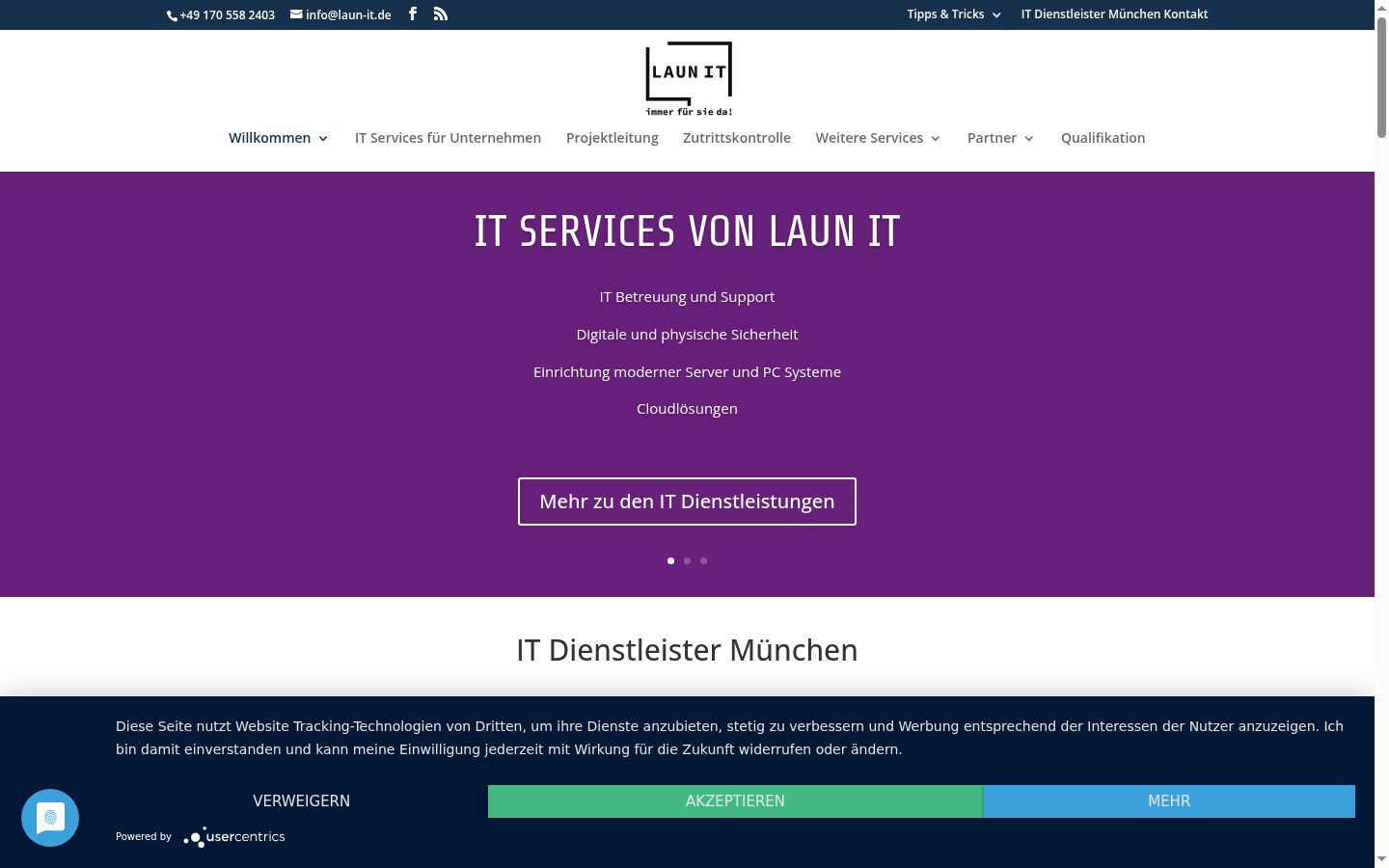Select the first slider dot

[x=670, y=560]
